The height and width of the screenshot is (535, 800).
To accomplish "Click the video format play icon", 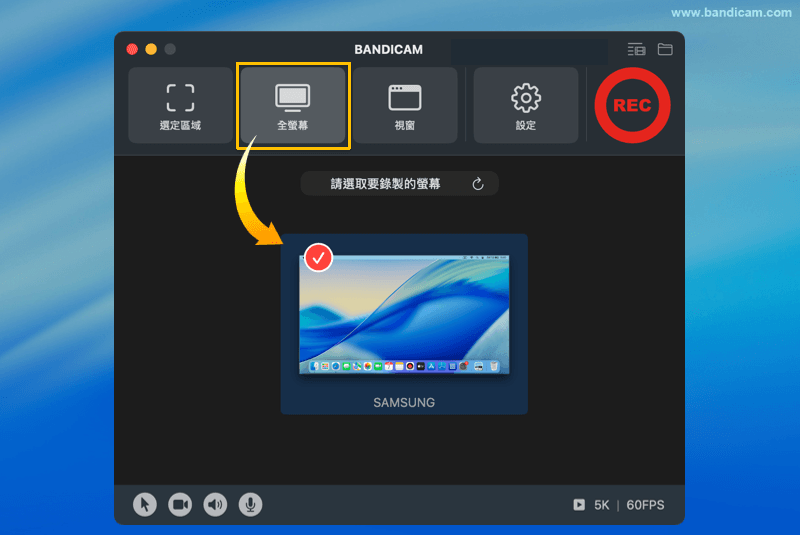I will coord(579,505).
